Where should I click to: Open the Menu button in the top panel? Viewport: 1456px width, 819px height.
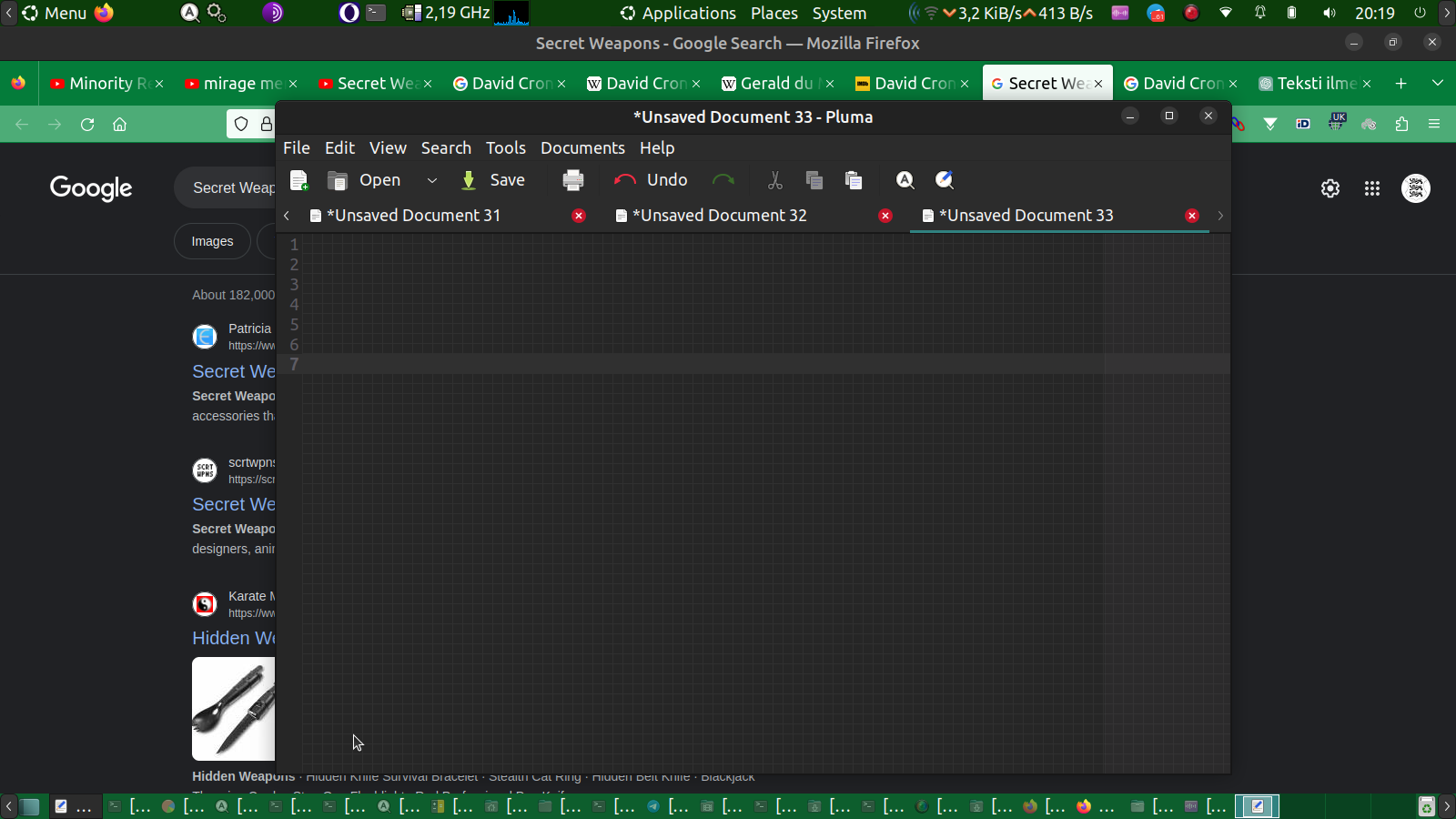coord(55,13)
